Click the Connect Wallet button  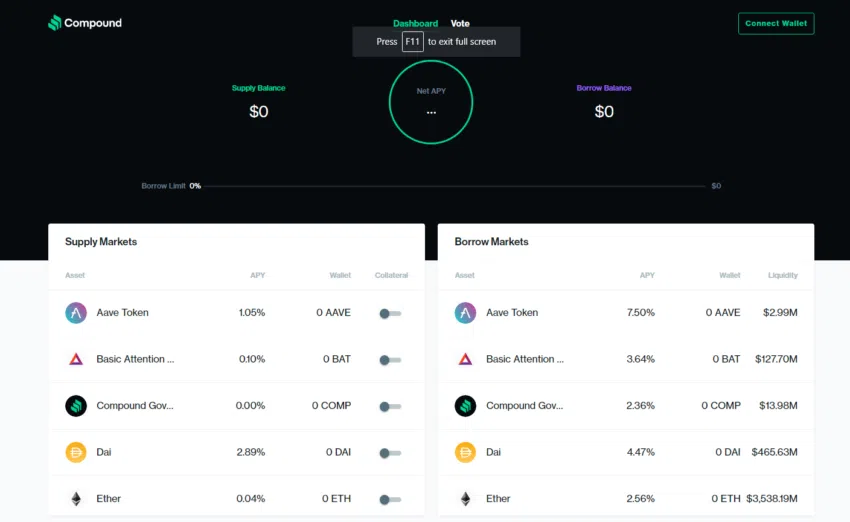[776, 23]
